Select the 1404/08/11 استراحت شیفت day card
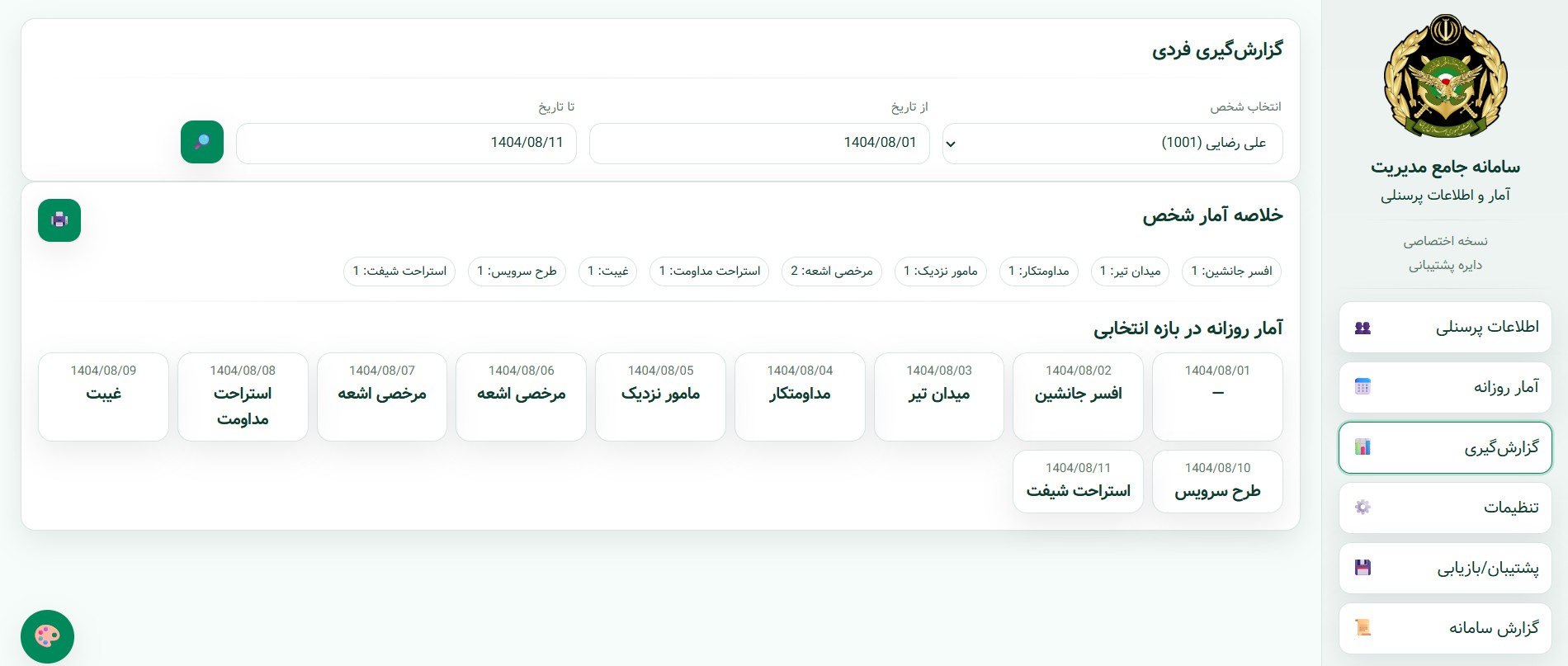1568x666 pixels. click(x=1078, y=482)
